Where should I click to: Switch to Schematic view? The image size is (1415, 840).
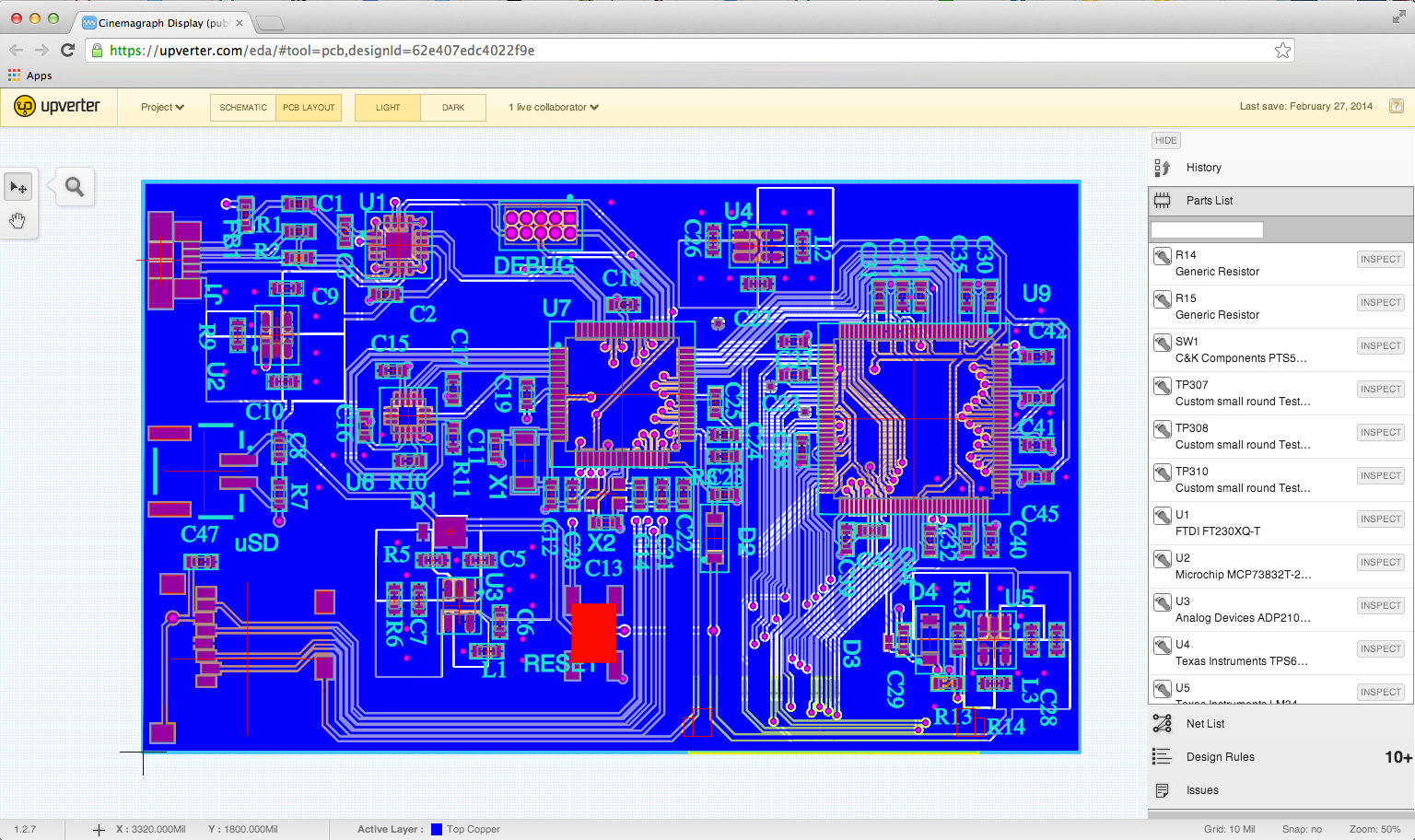tap(243, 108)
